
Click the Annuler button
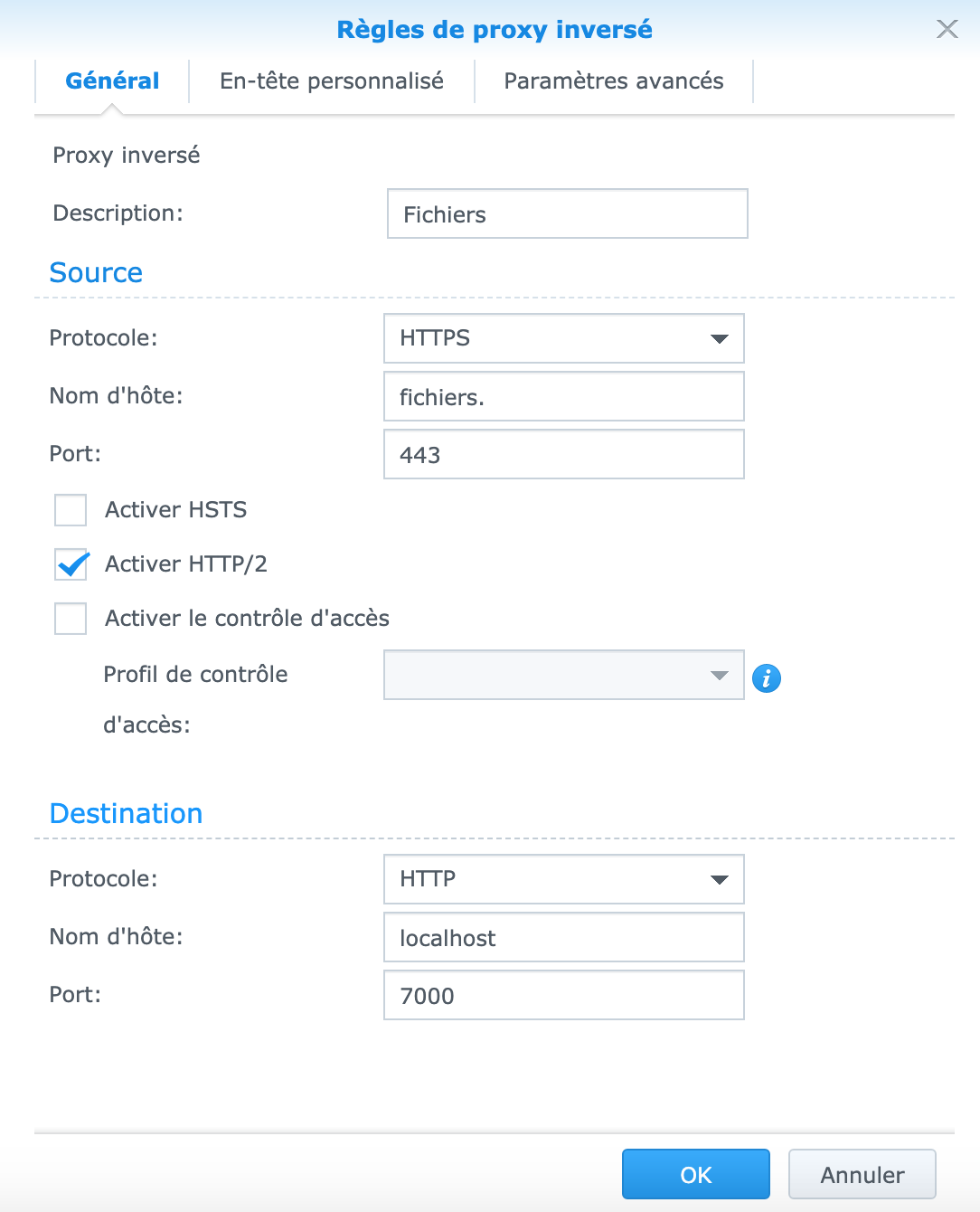[862, 1174]
